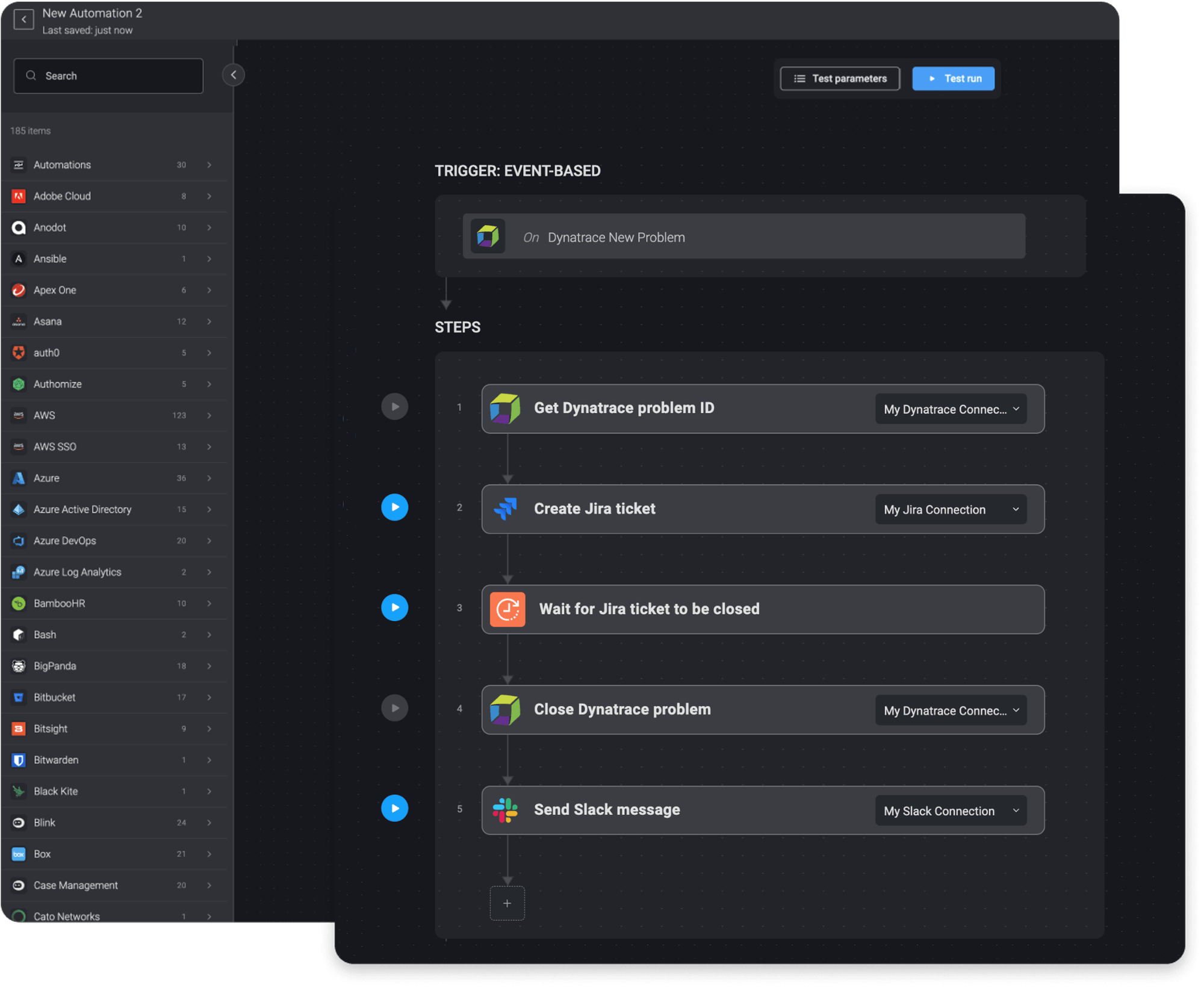Image resolution: width=1204 pixels, height=988 pixels.
Task: Open the Box category
Action: pyautogui.click(x=114, y=854)
